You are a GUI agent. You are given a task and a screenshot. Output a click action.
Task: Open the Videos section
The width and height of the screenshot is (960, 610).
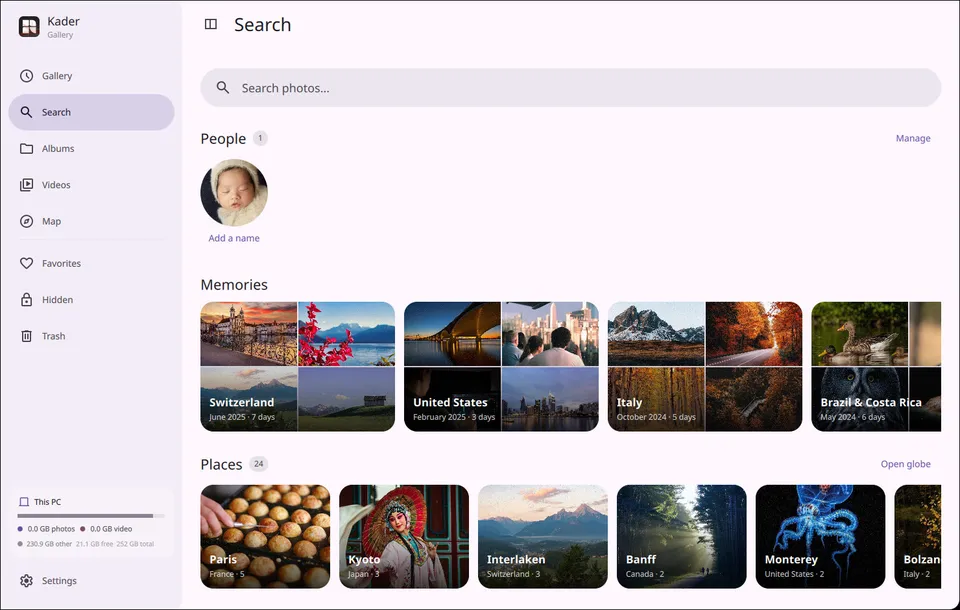[x=91, y=185]
